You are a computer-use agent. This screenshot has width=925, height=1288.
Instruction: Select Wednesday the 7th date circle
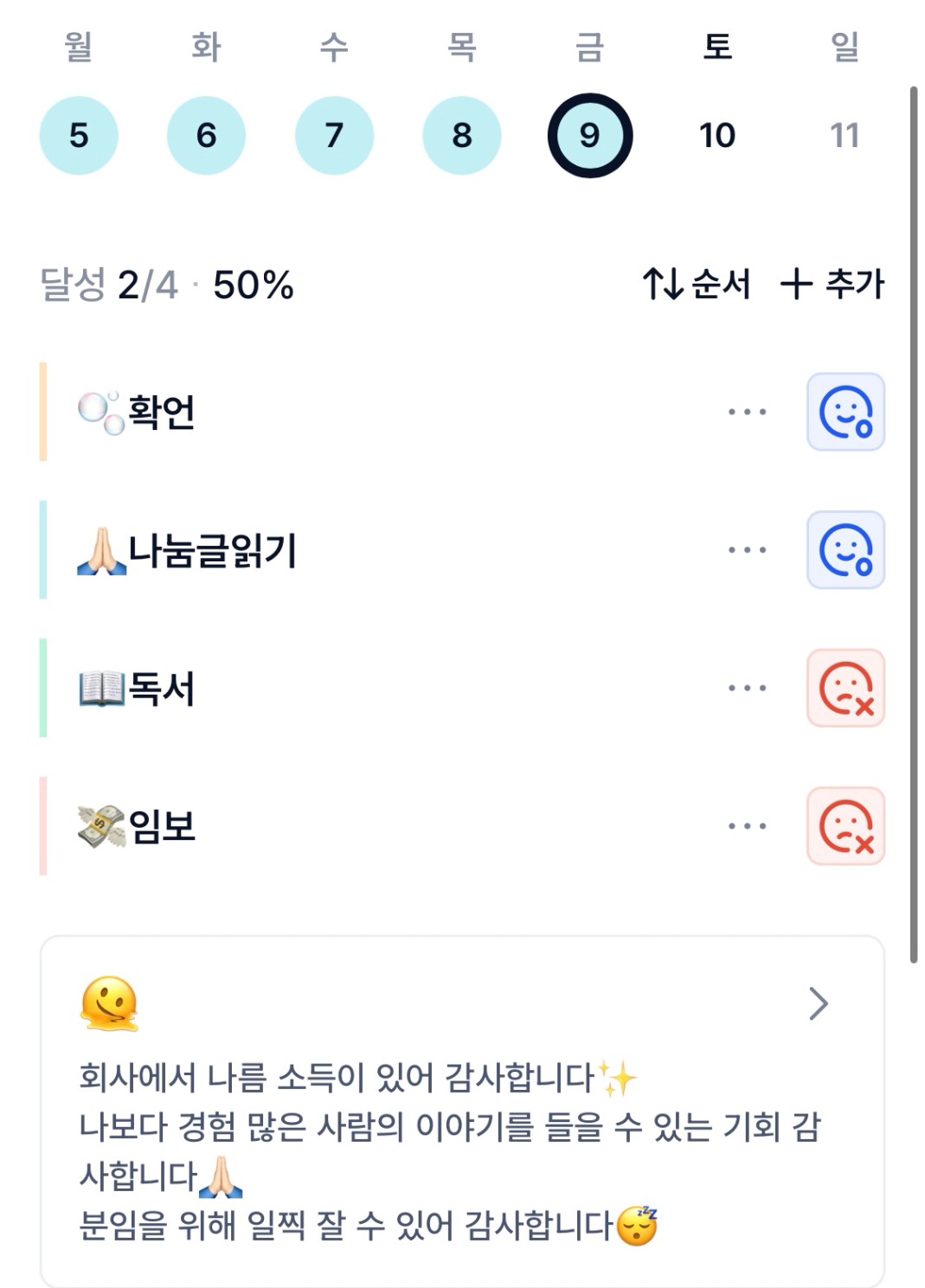tap(334, 136)
